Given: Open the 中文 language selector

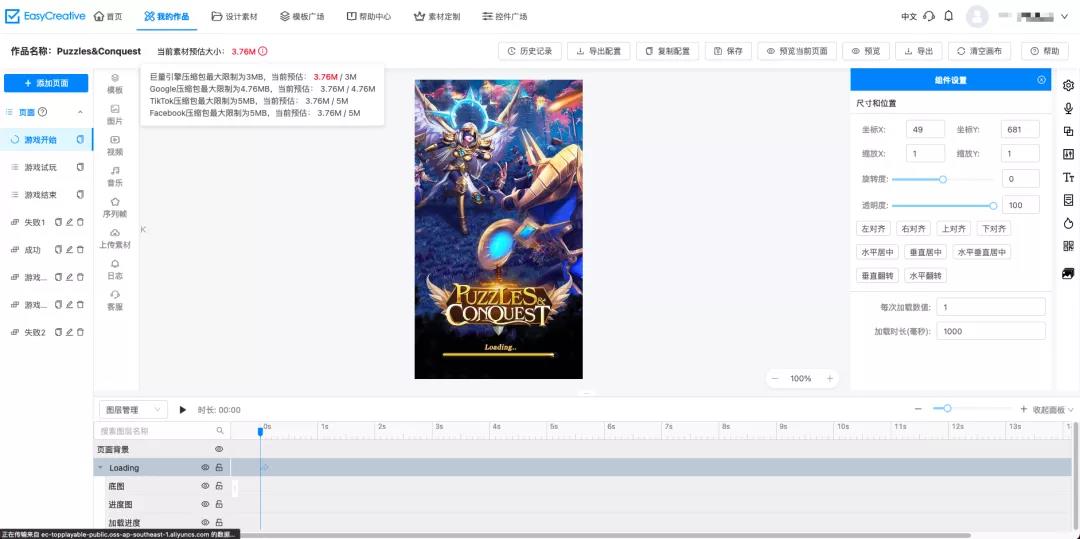Looking at the screenshot, I should pyautogui.click(x=909, y=17).
